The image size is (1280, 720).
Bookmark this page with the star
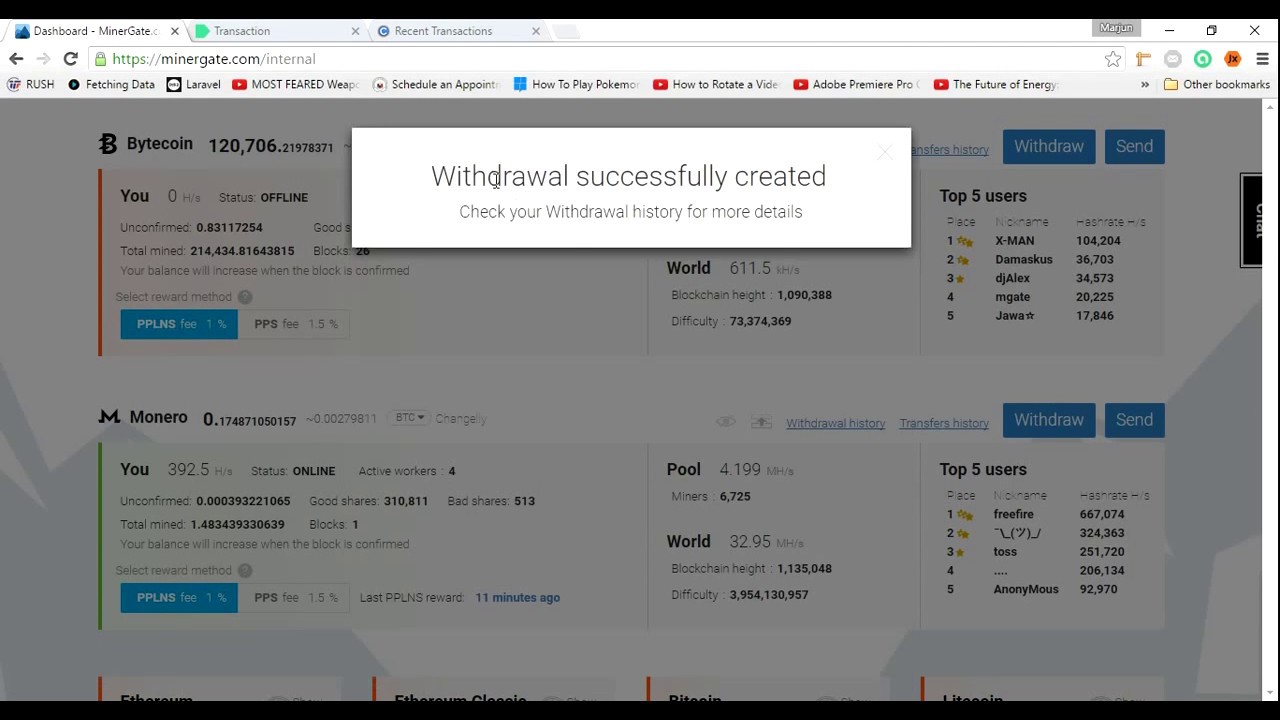[1113, 59]
